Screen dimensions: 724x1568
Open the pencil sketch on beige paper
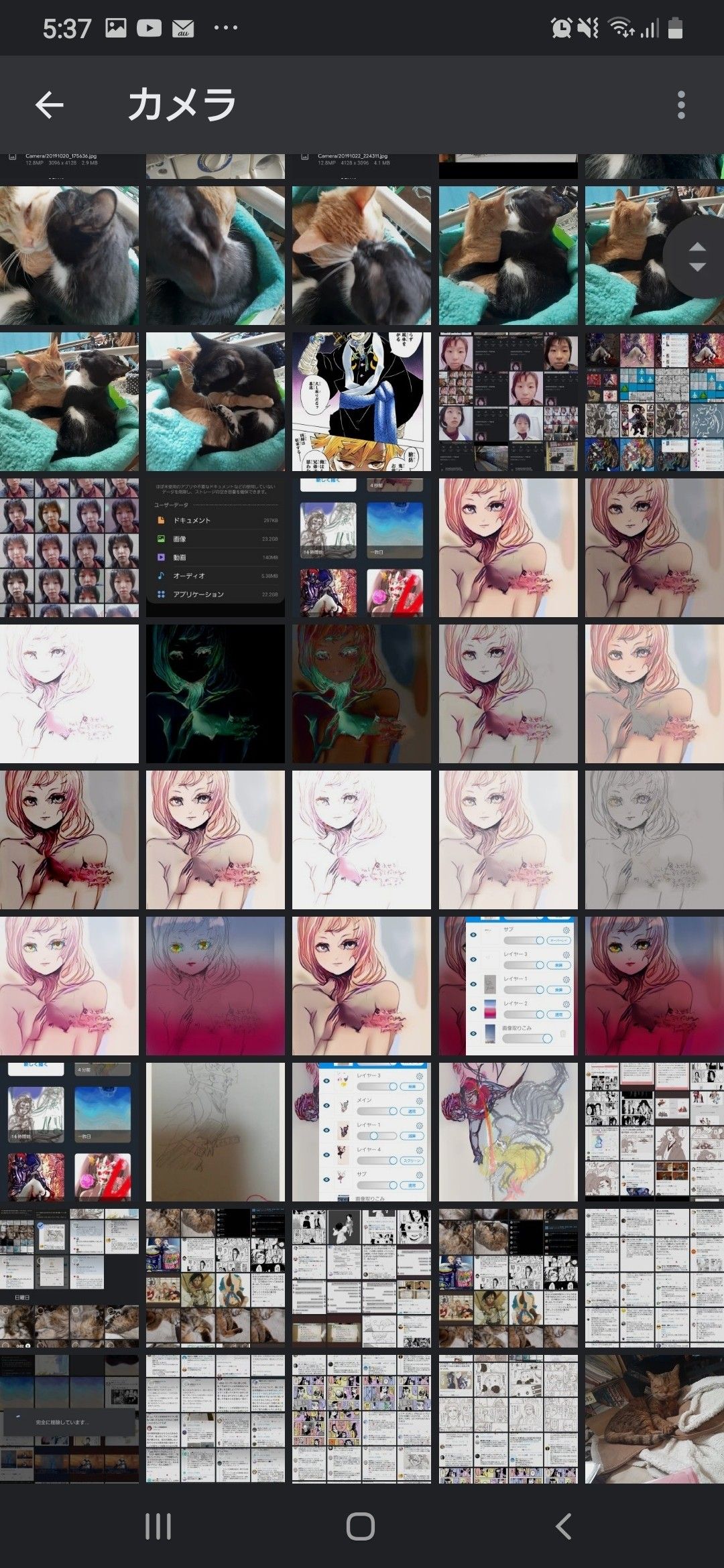point(215,1132)
